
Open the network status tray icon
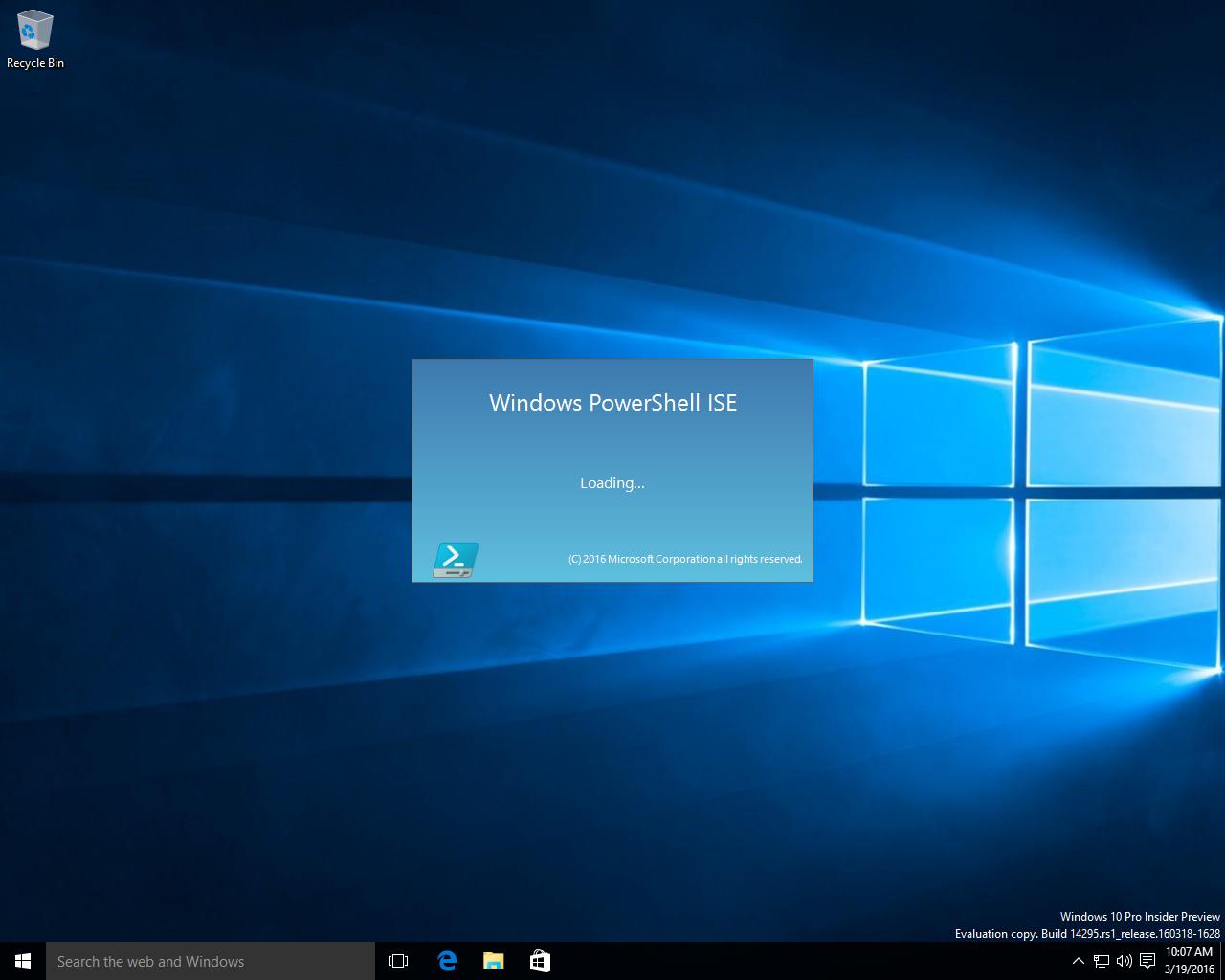coord(1102,961)
